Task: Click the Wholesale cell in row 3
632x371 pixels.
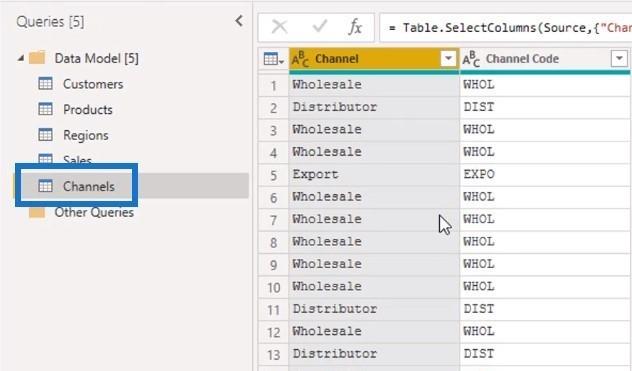Action: coord(374,130)
